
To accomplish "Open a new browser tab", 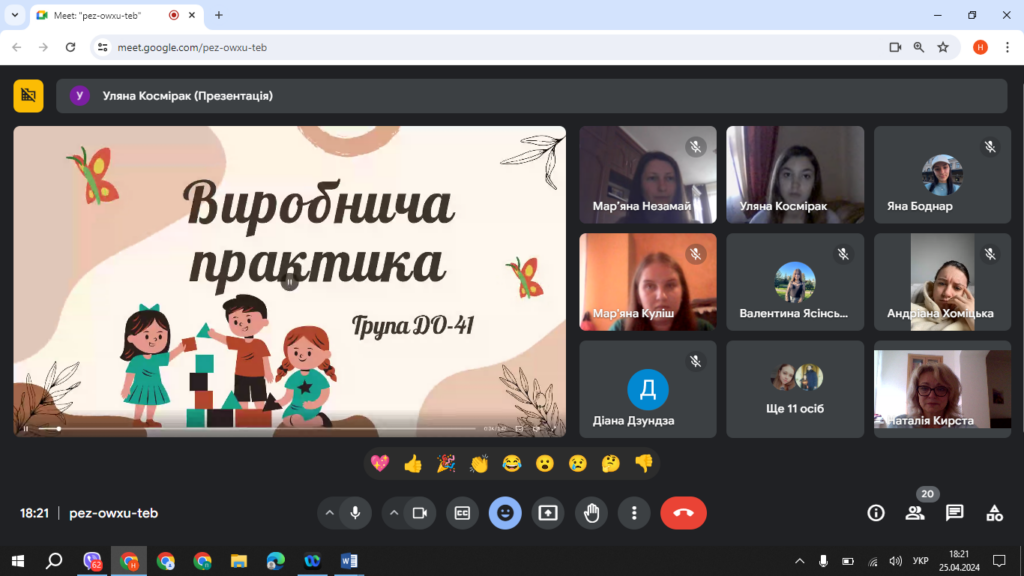I will tap(219, 15).
